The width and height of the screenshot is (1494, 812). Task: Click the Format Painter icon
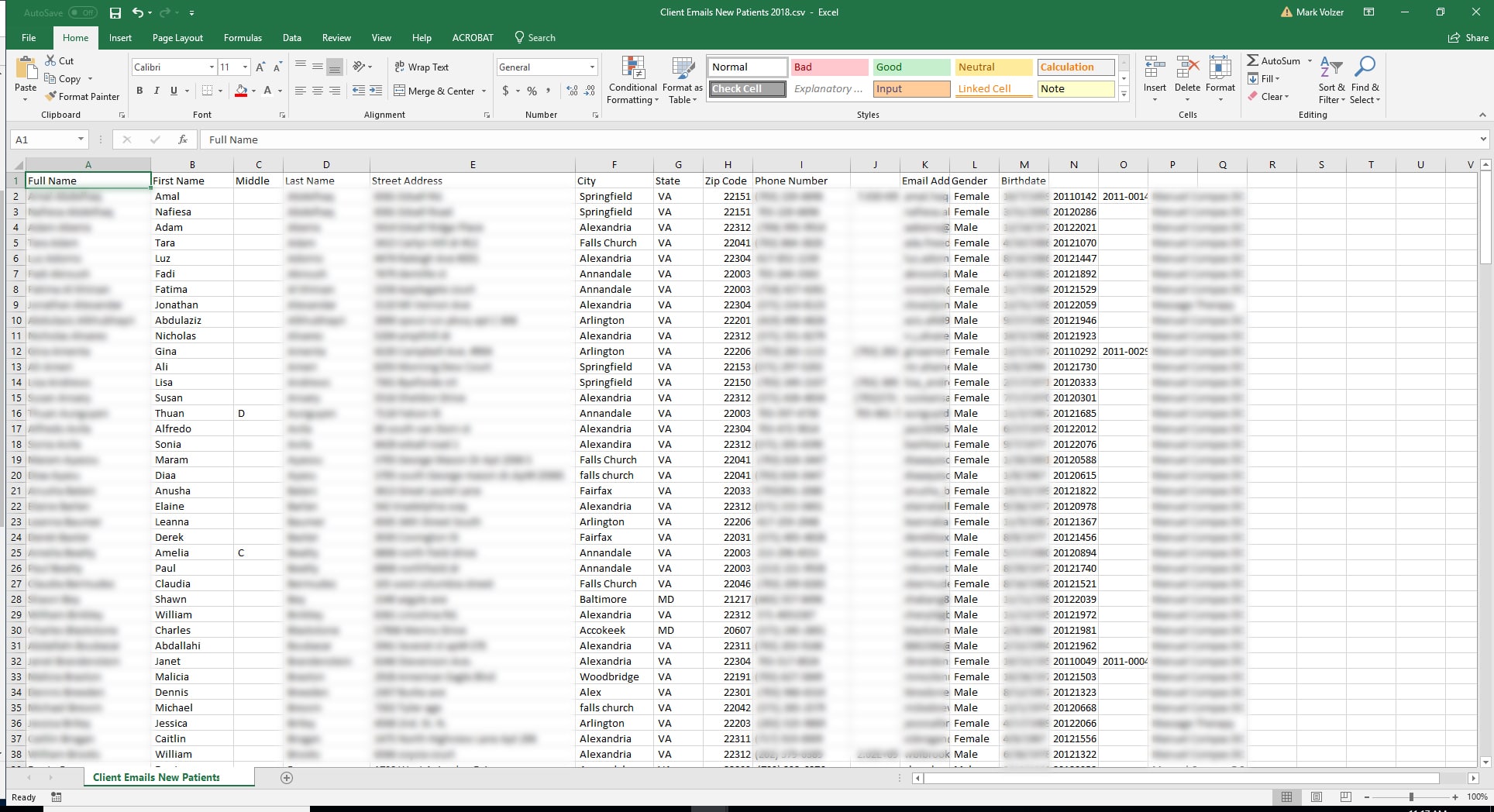(x=51, y=97)
